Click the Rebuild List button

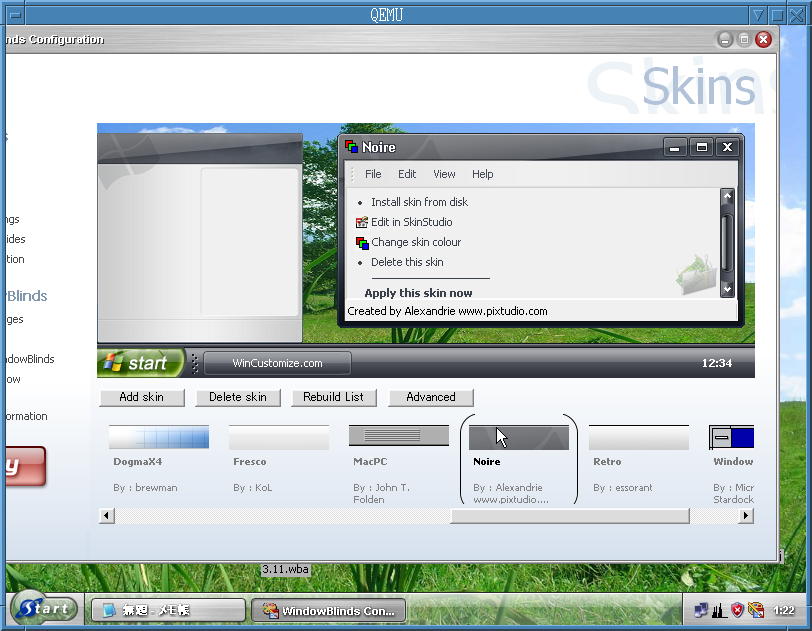click(334, 397)
